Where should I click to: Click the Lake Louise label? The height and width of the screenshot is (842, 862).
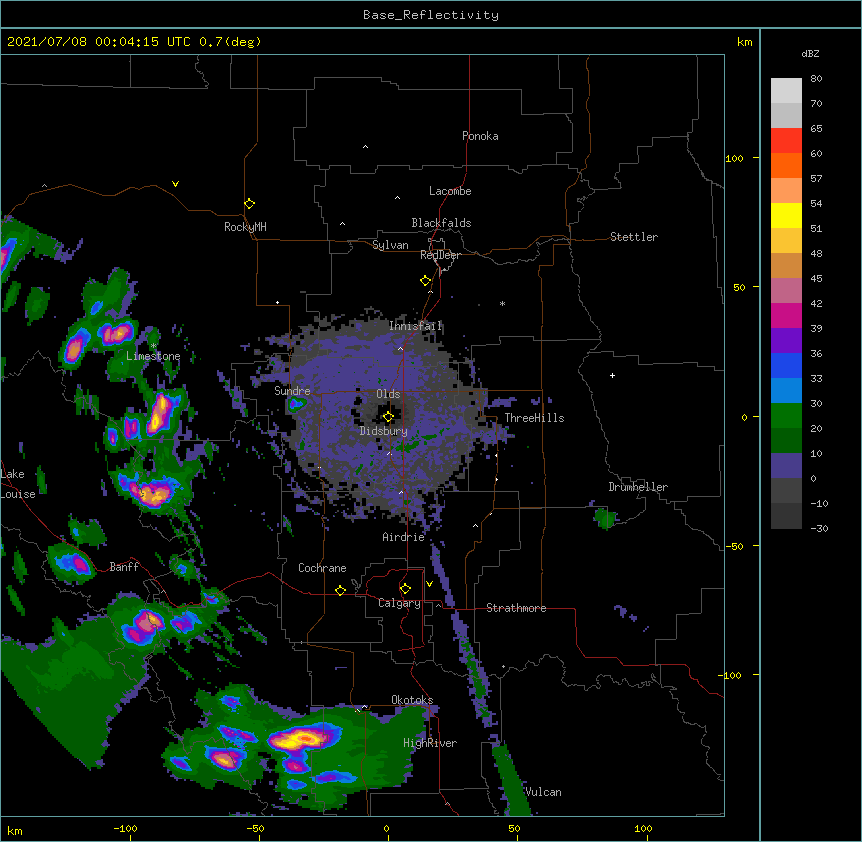(18, 484)
